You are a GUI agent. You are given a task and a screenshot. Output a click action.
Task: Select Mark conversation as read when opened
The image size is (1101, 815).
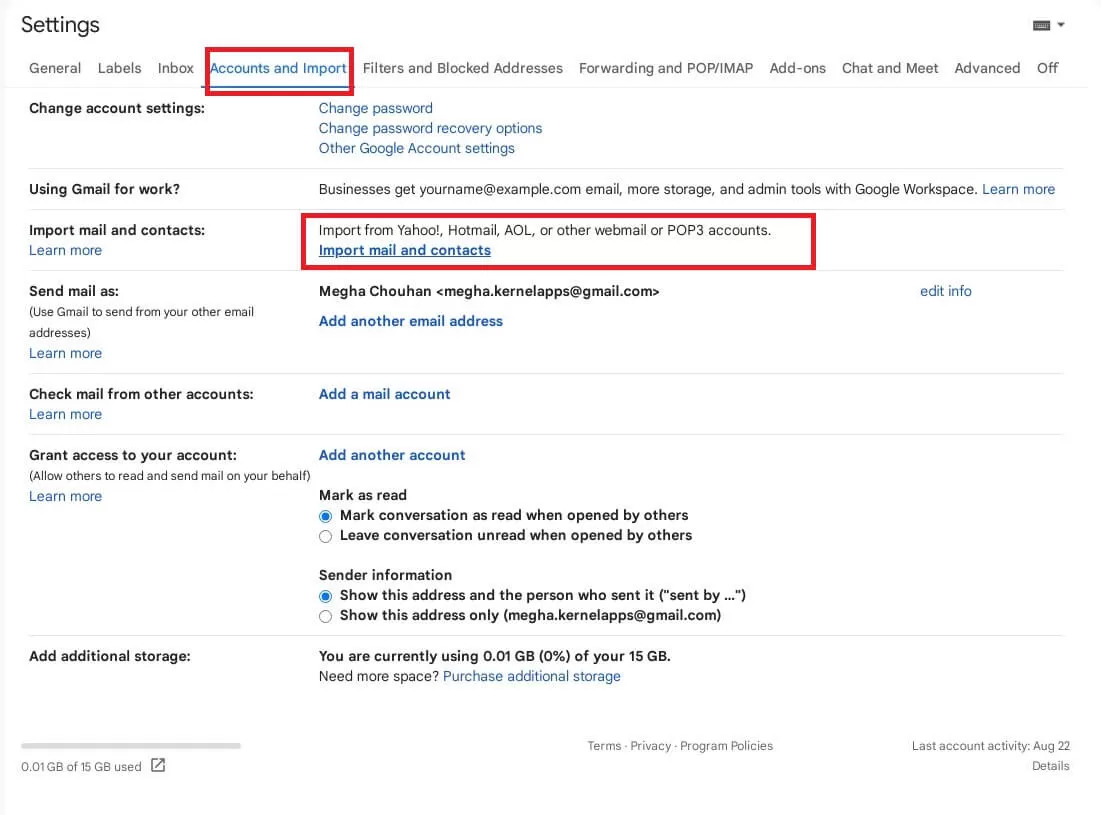pyautogui.click(x=325, y=515)
